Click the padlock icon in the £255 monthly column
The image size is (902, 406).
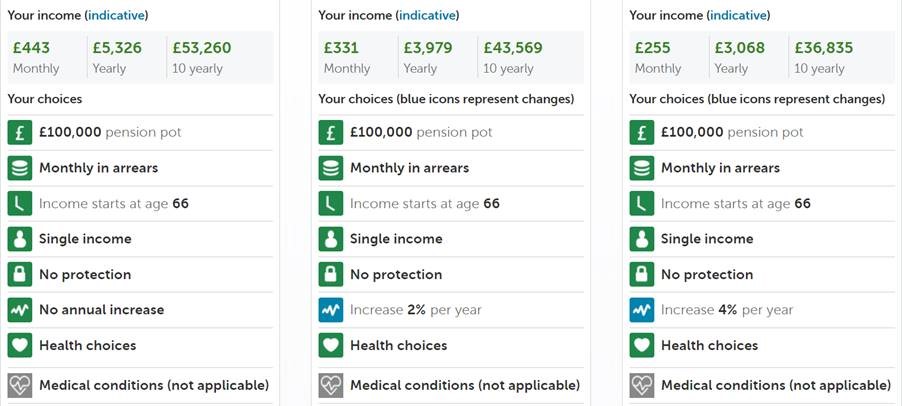coord(641,275)
